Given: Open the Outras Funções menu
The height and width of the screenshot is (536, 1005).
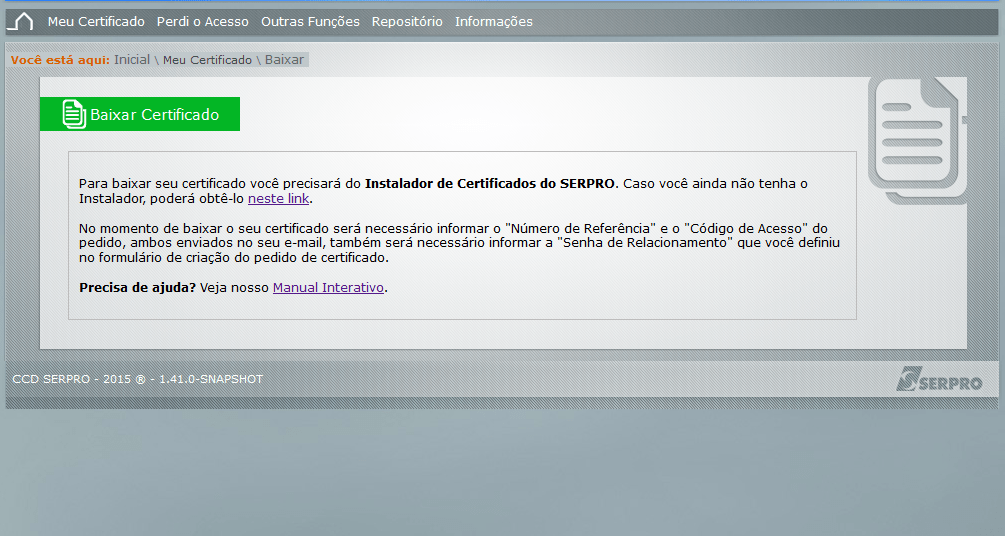Looking at the screenshot, I should point(310,22).
